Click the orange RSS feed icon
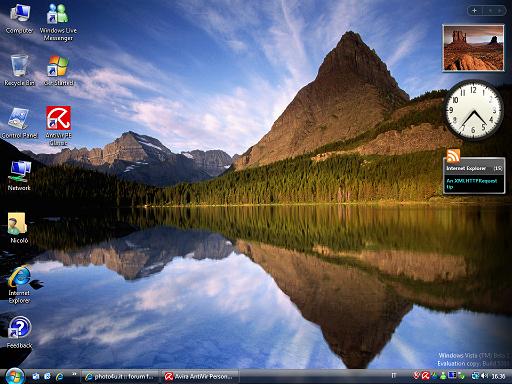The image size is (512, 384). [x=453, y=156]
